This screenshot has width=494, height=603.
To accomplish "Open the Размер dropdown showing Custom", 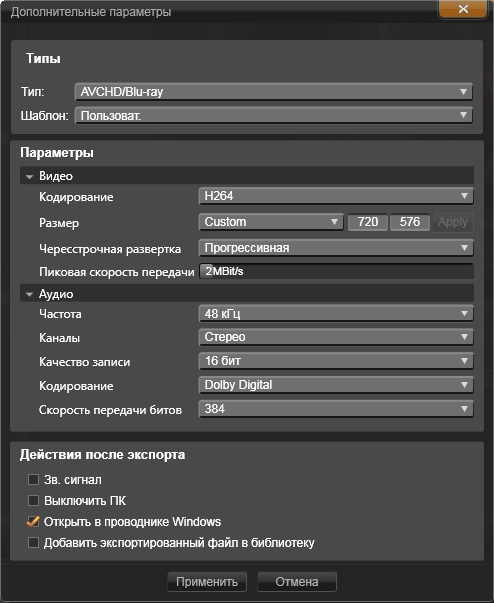I will (x=271, y=222).
